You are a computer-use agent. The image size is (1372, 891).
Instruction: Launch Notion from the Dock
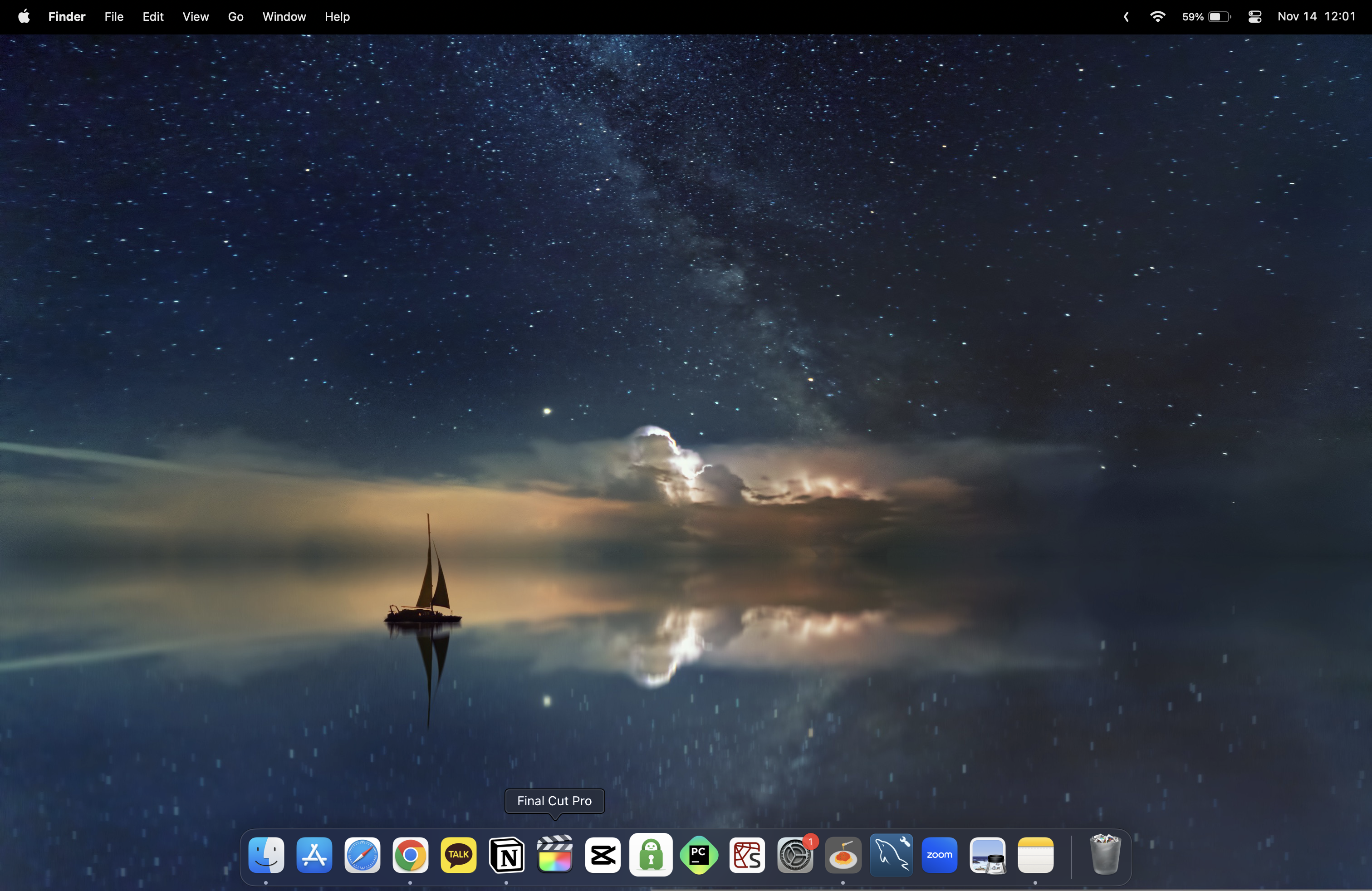(x=507, y=855)
